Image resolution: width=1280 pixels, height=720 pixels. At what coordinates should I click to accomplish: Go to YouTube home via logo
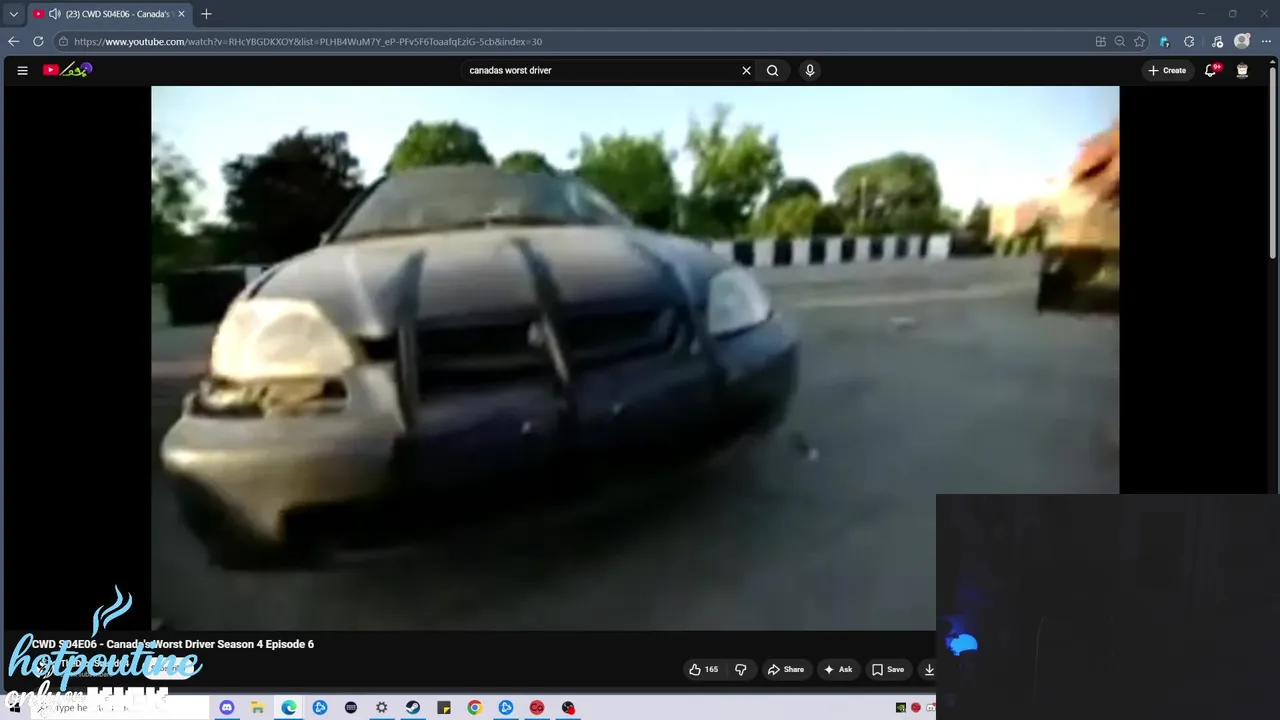pyautogui.click(x=67, y=70)
